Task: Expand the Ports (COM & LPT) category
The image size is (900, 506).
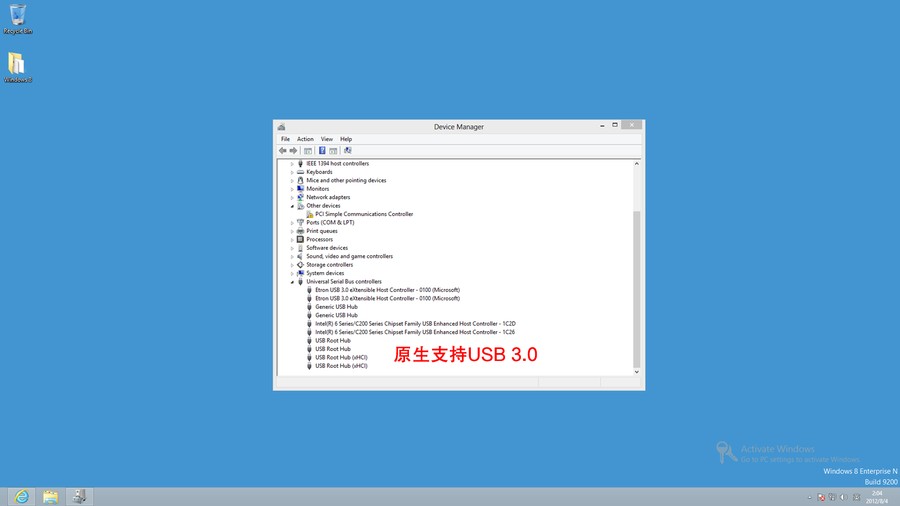Action: coord(292,223)
